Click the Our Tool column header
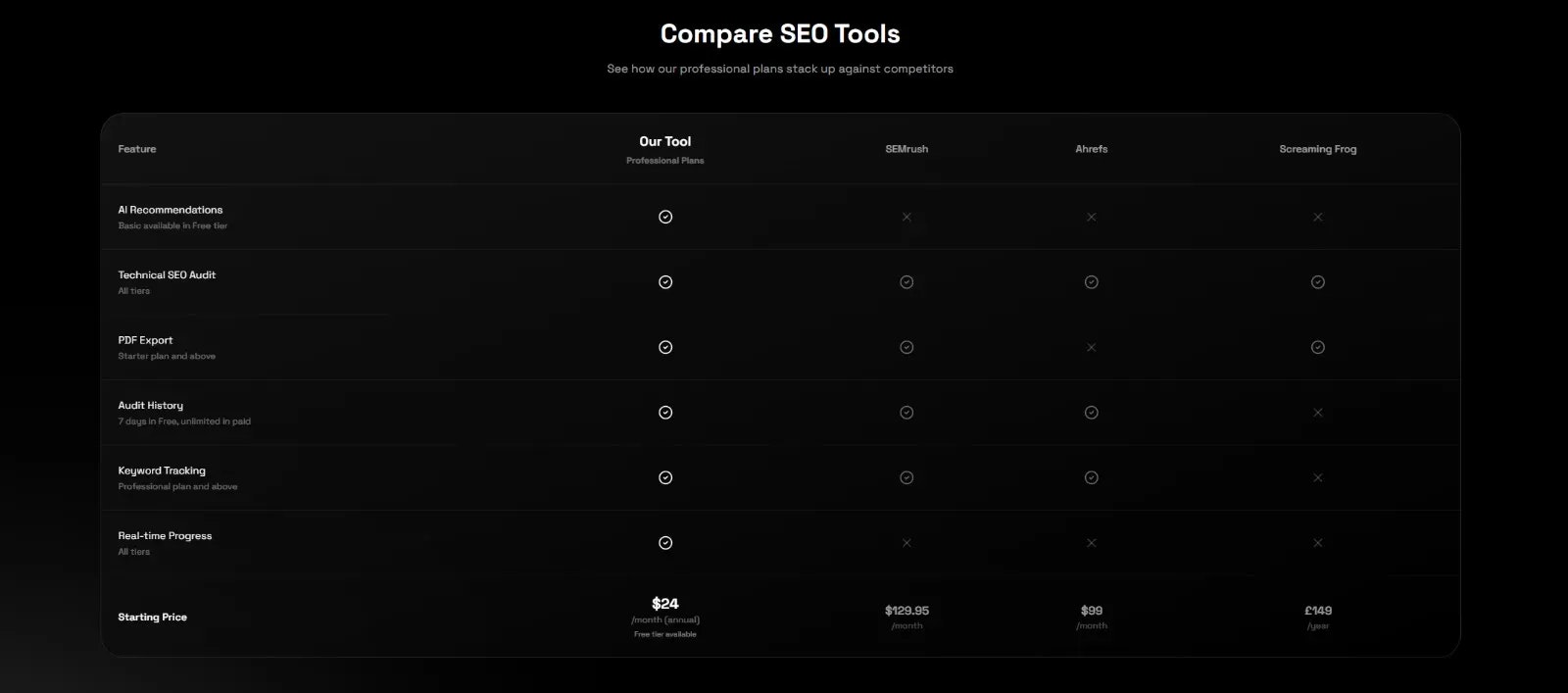The height and width of the screenshot is (693, 1568). click(x=665, y=141)
